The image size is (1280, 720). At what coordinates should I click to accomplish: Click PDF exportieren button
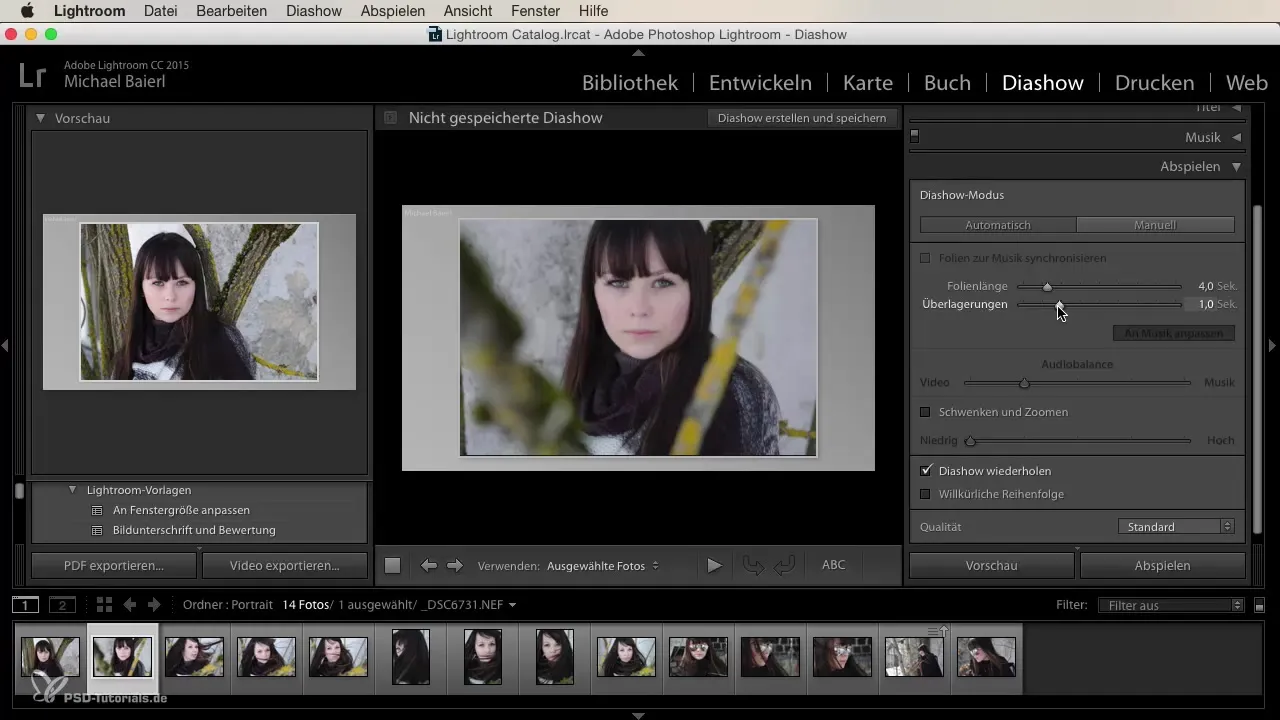click(114, 566)
